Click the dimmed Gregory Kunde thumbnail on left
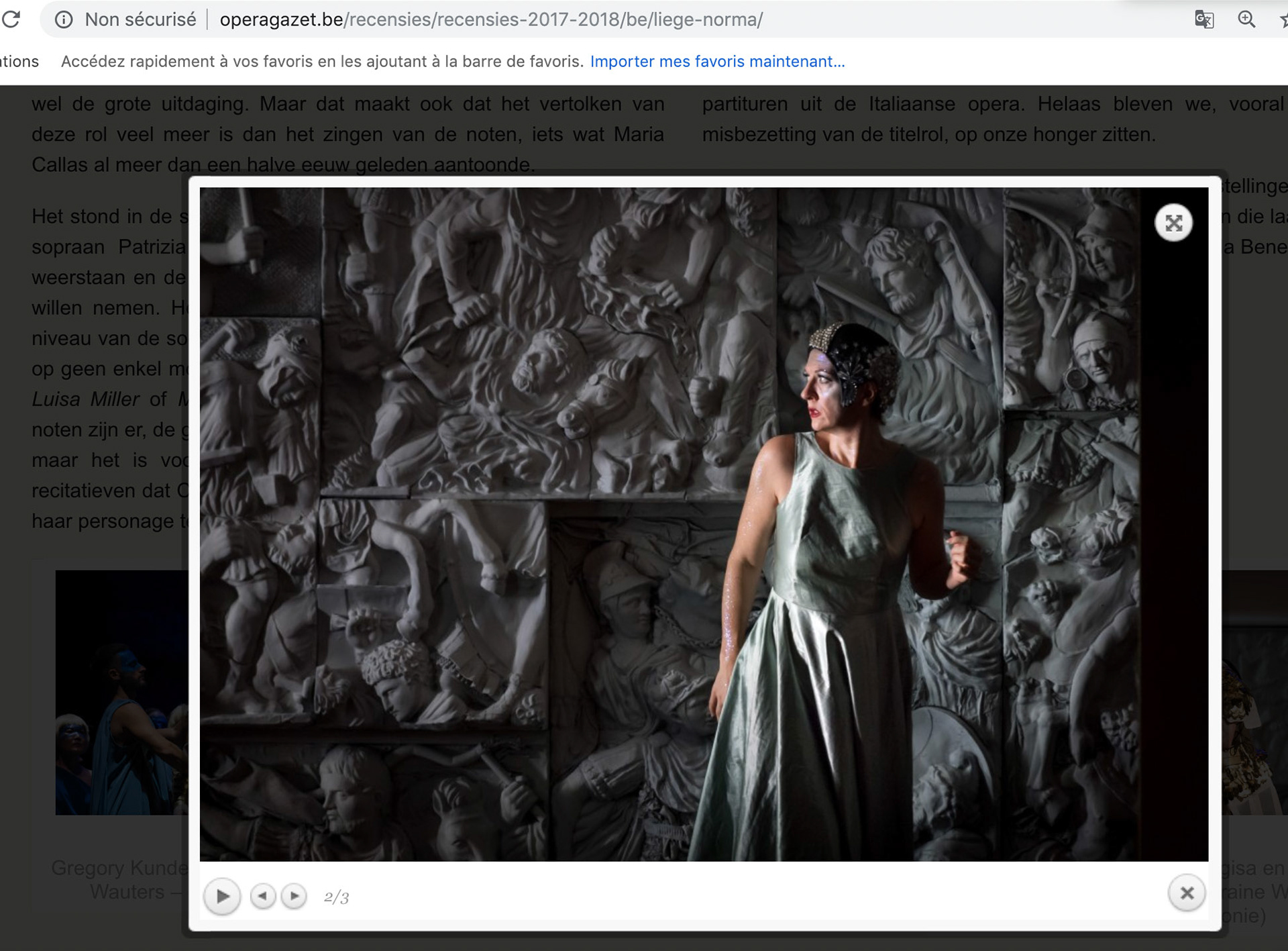 [x=121, y=691]
